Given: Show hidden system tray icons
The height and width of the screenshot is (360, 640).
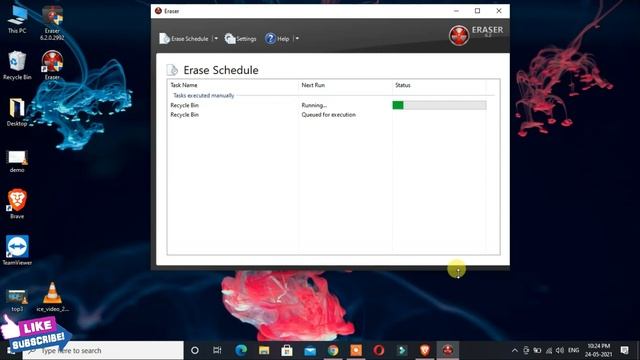Looking at the screenshot, I should tap(515, 350).
